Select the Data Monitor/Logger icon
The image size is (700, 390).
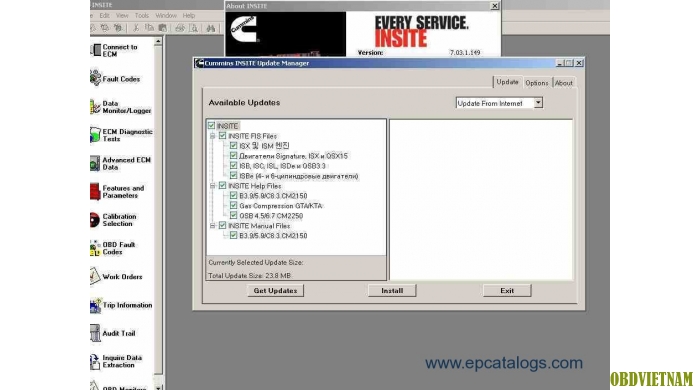coord(95,107)
